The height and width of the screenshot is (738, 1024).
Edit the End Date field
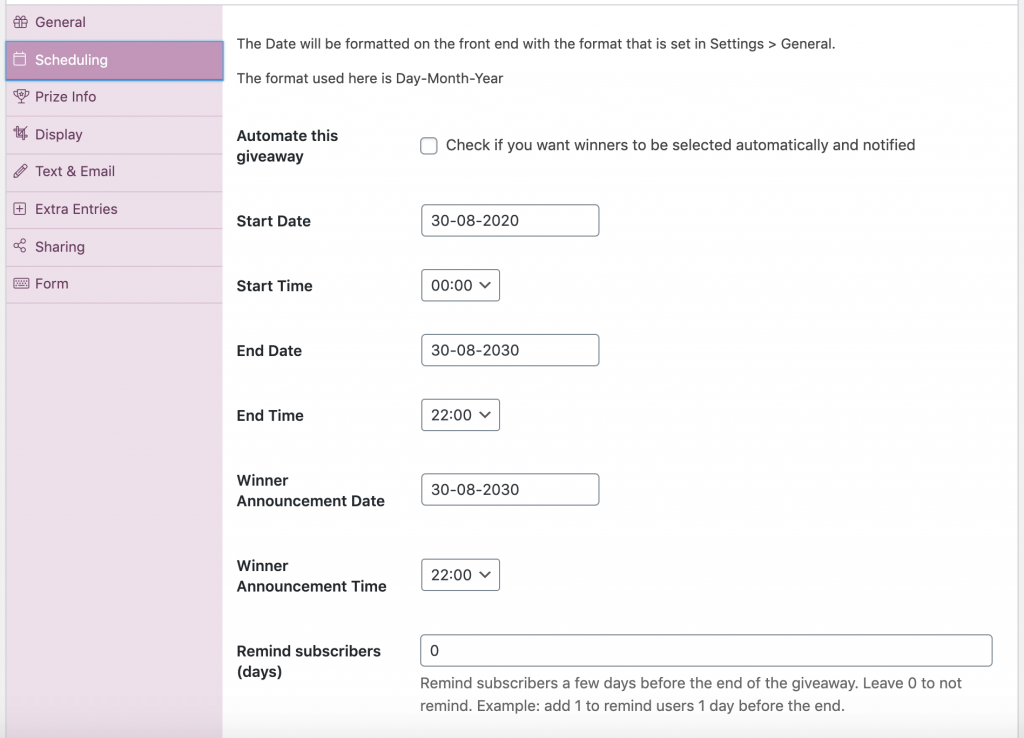[510, 350]
